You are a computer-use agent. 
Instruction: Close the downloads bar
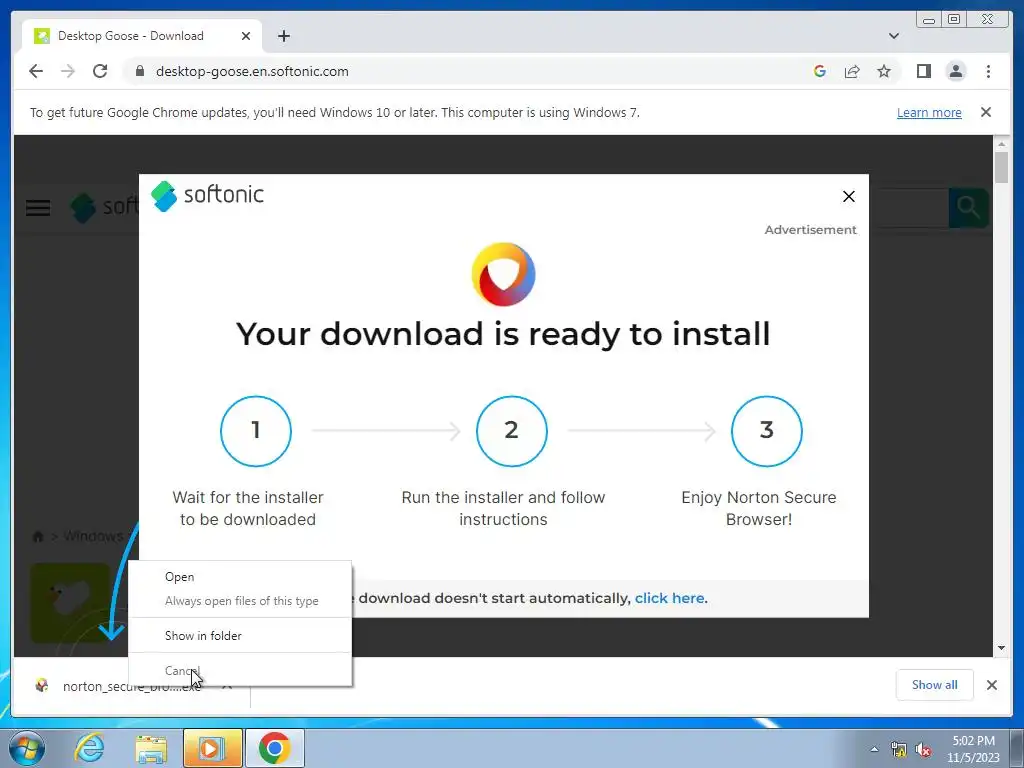click(x=991, y=685)
